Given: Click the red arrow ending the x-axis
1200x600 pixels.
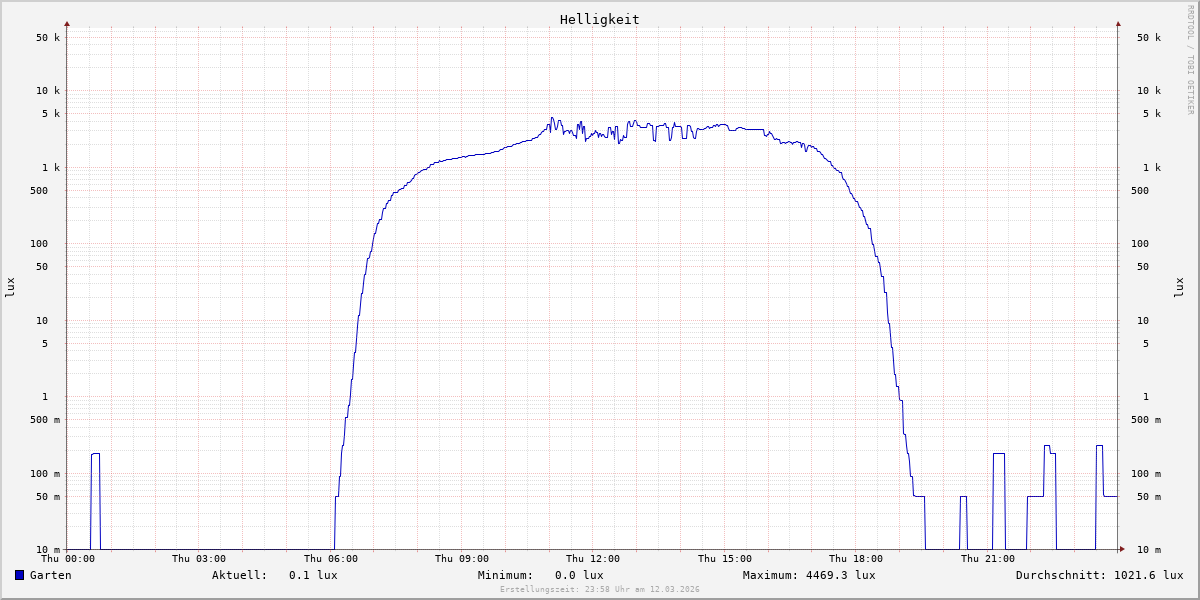Looking at the screenshot, I should [x=1122, y=549].
